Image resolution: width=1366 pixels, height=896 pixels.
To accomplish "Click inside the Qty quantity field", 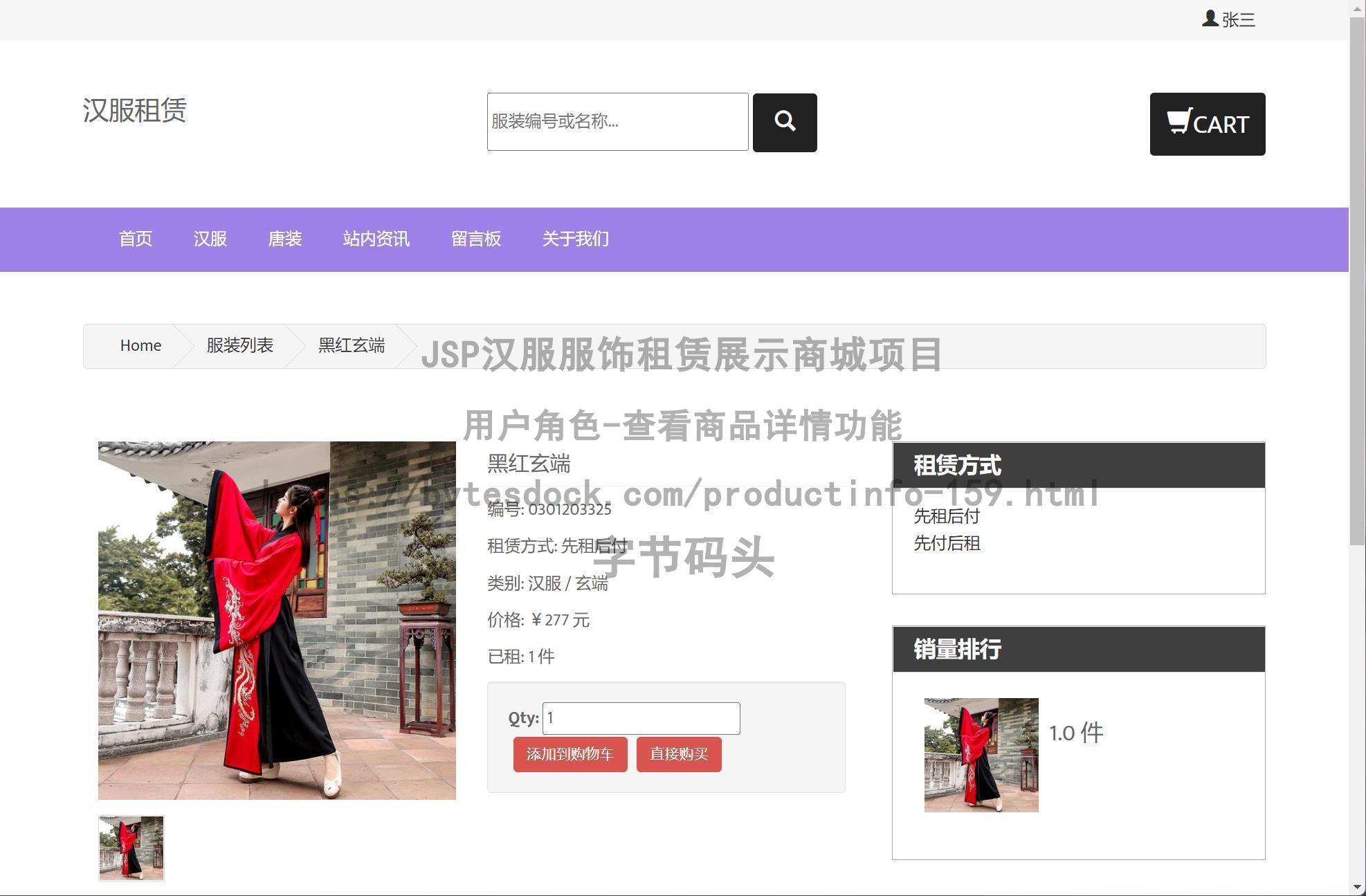I will coord(640,717).
